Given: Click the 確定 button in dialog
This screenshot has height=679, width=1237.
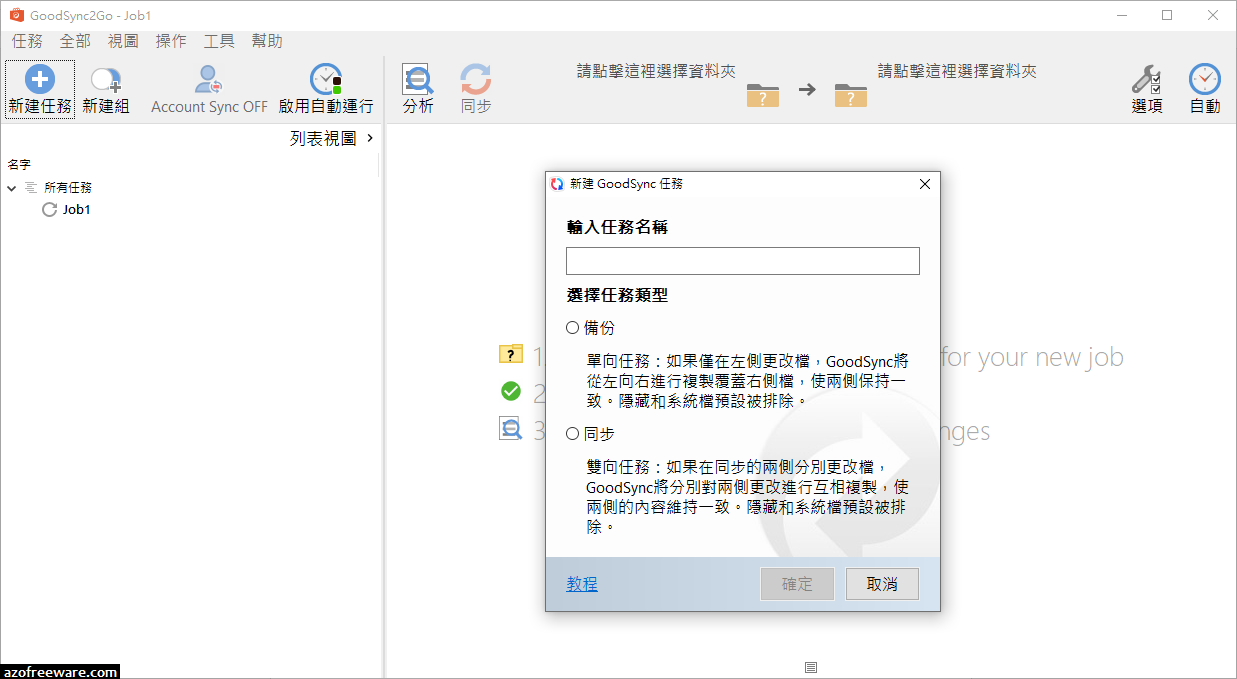Looking at the screenshot, I should tap(797, 585).
